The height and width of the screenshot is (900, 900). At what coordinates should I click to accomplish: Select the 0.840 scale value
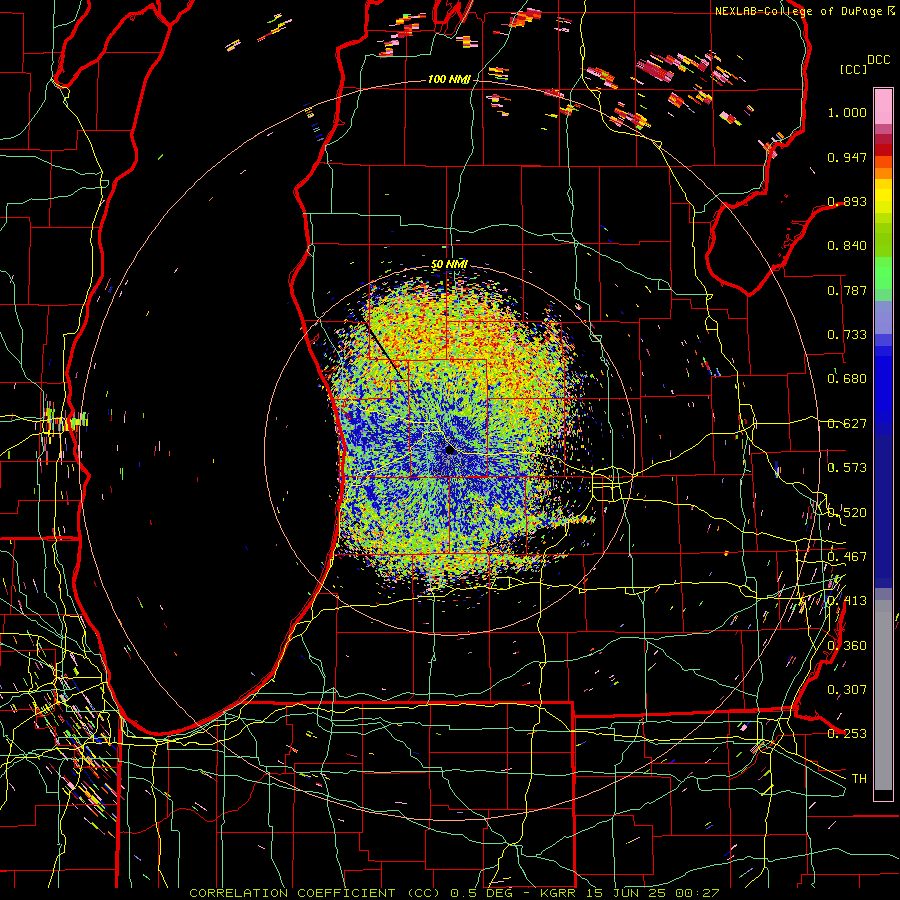pyautogui.click(x=847, y=246)
